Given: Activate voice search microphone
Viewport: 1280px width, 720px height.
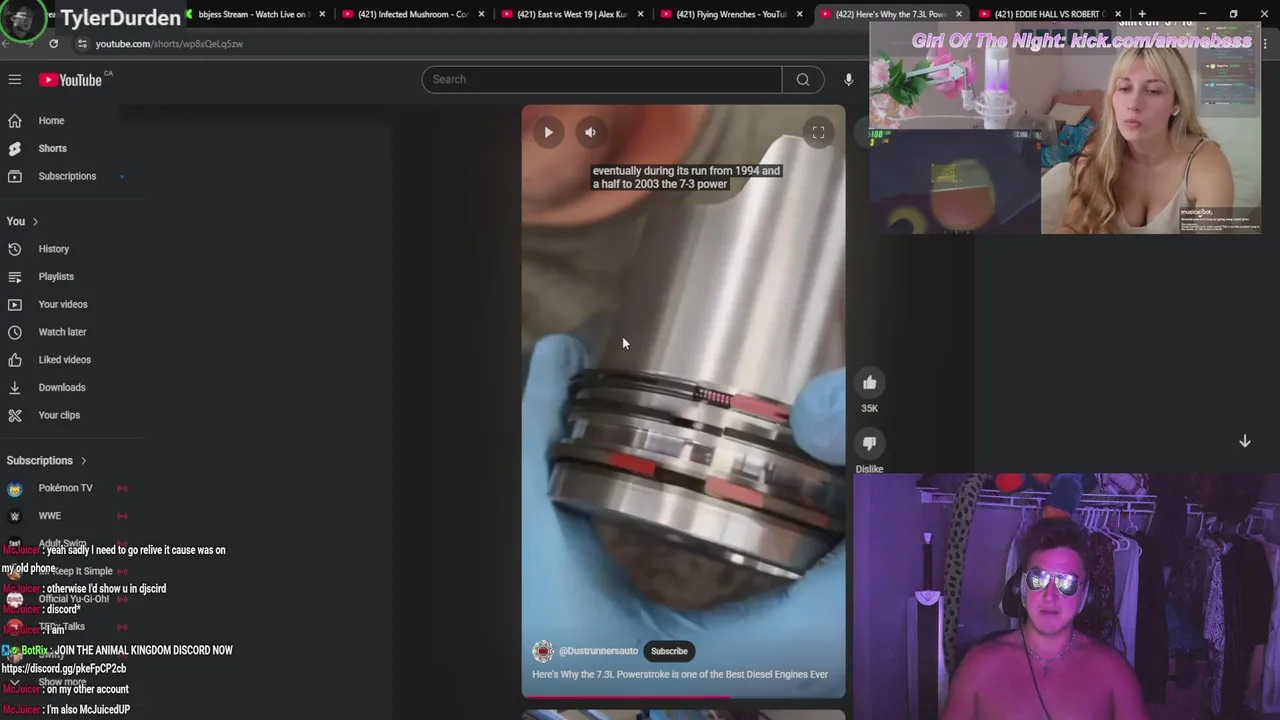Looking at the screenshot, I should click(848, 79).
